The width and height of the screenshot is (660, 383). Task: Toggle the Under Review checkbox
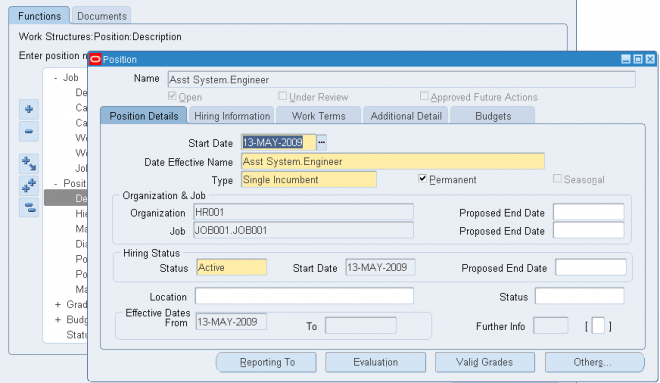coord(282,96)
